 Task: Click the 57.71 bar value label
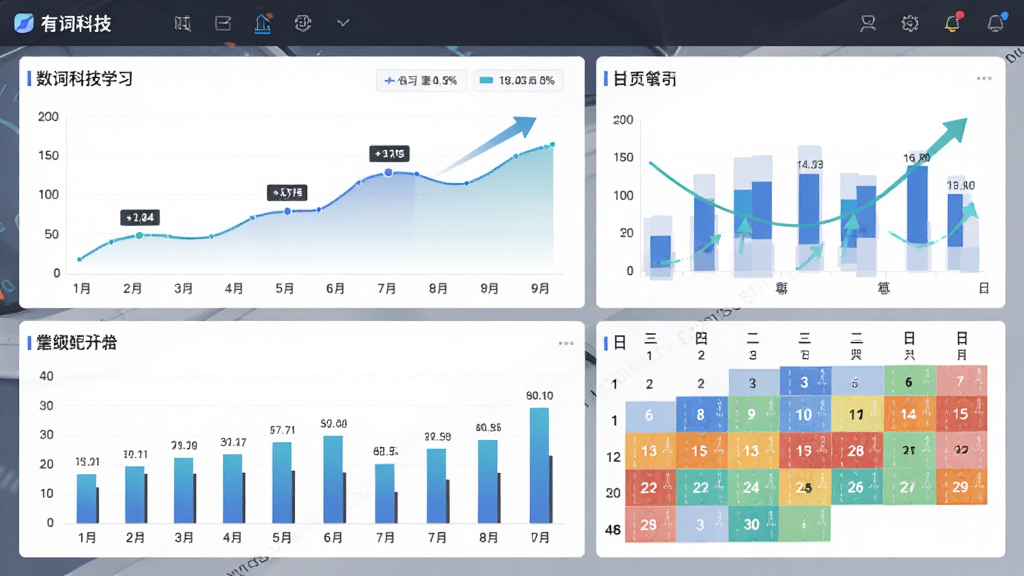(x=282, y=430)
